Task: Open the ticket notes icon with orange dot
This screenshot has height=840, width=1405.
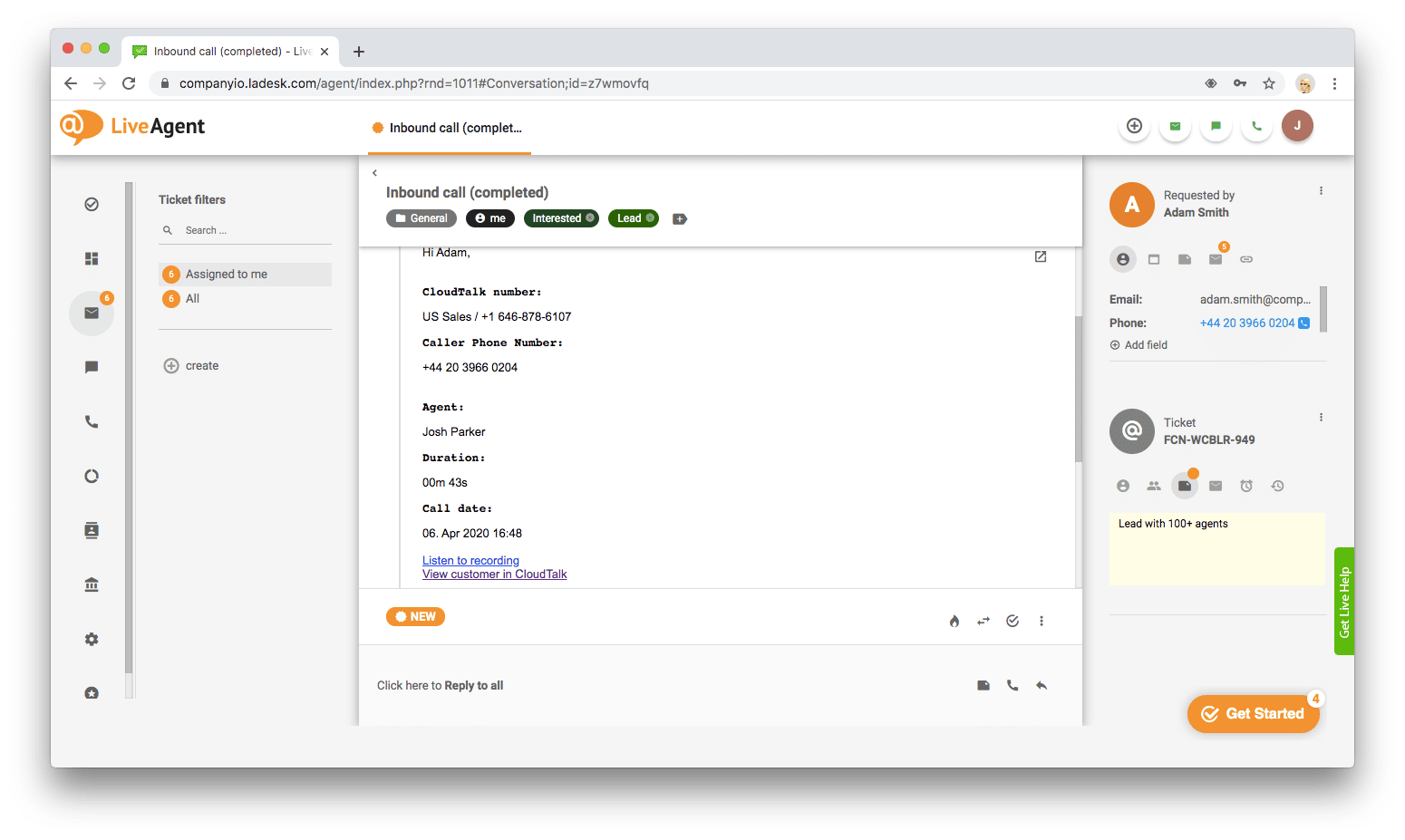Action: pyautogui.click(x=1184, y=485)
